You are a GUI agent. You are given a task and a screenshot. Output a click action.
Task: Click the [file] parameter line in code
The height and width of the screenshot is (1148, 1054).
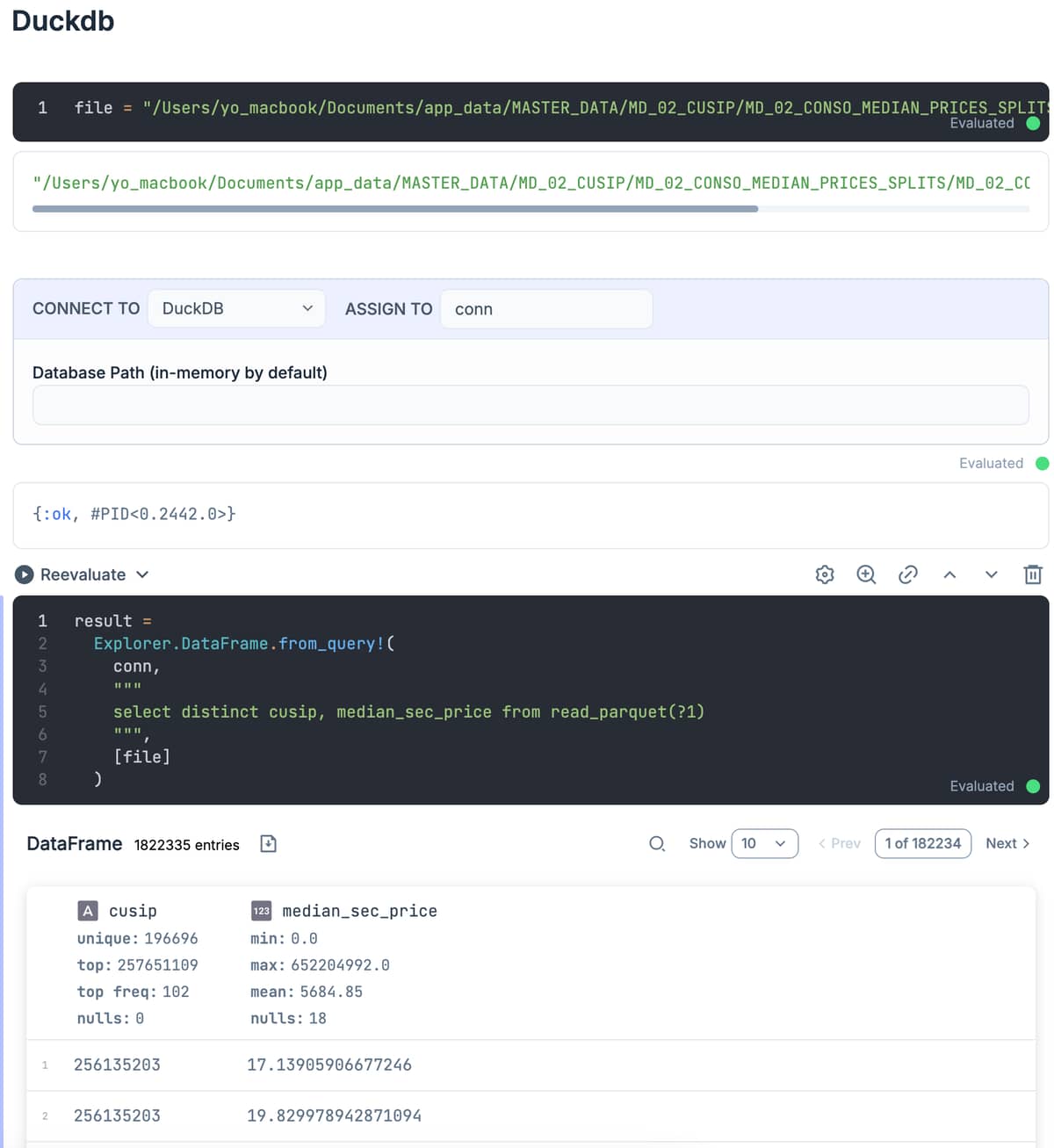coord(142,756)
